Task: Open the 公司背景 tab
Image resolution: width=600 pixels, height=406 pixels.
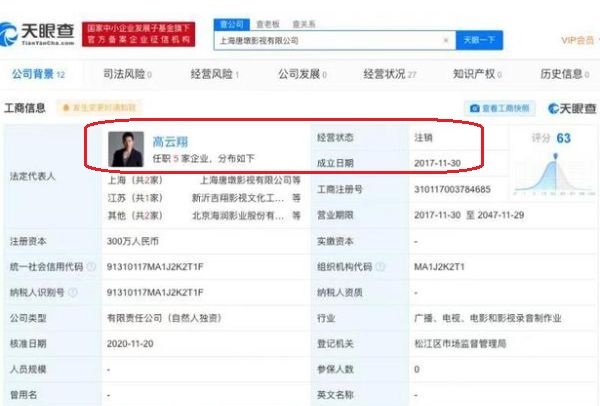Action: pos(38,74)
